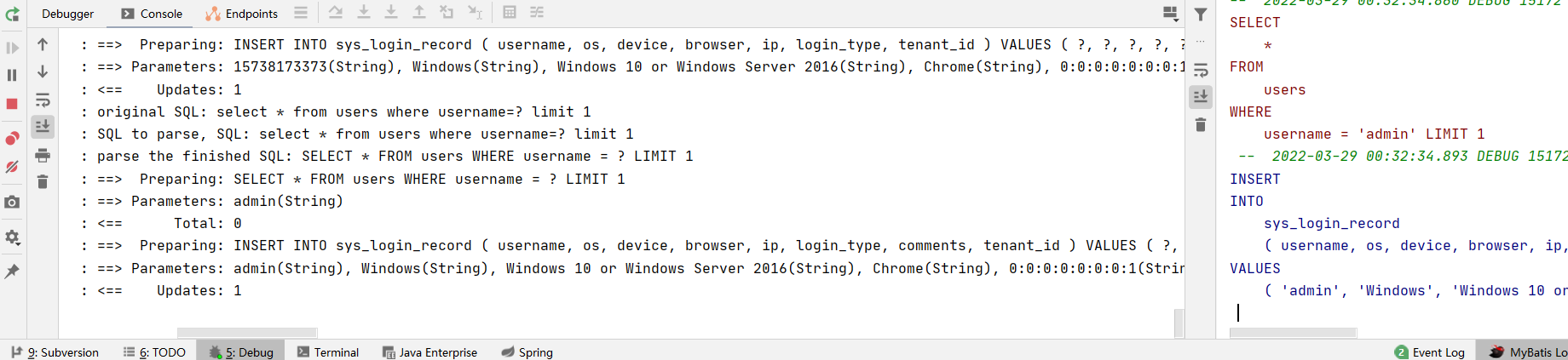Switch to the Console tab

point(152,14)
